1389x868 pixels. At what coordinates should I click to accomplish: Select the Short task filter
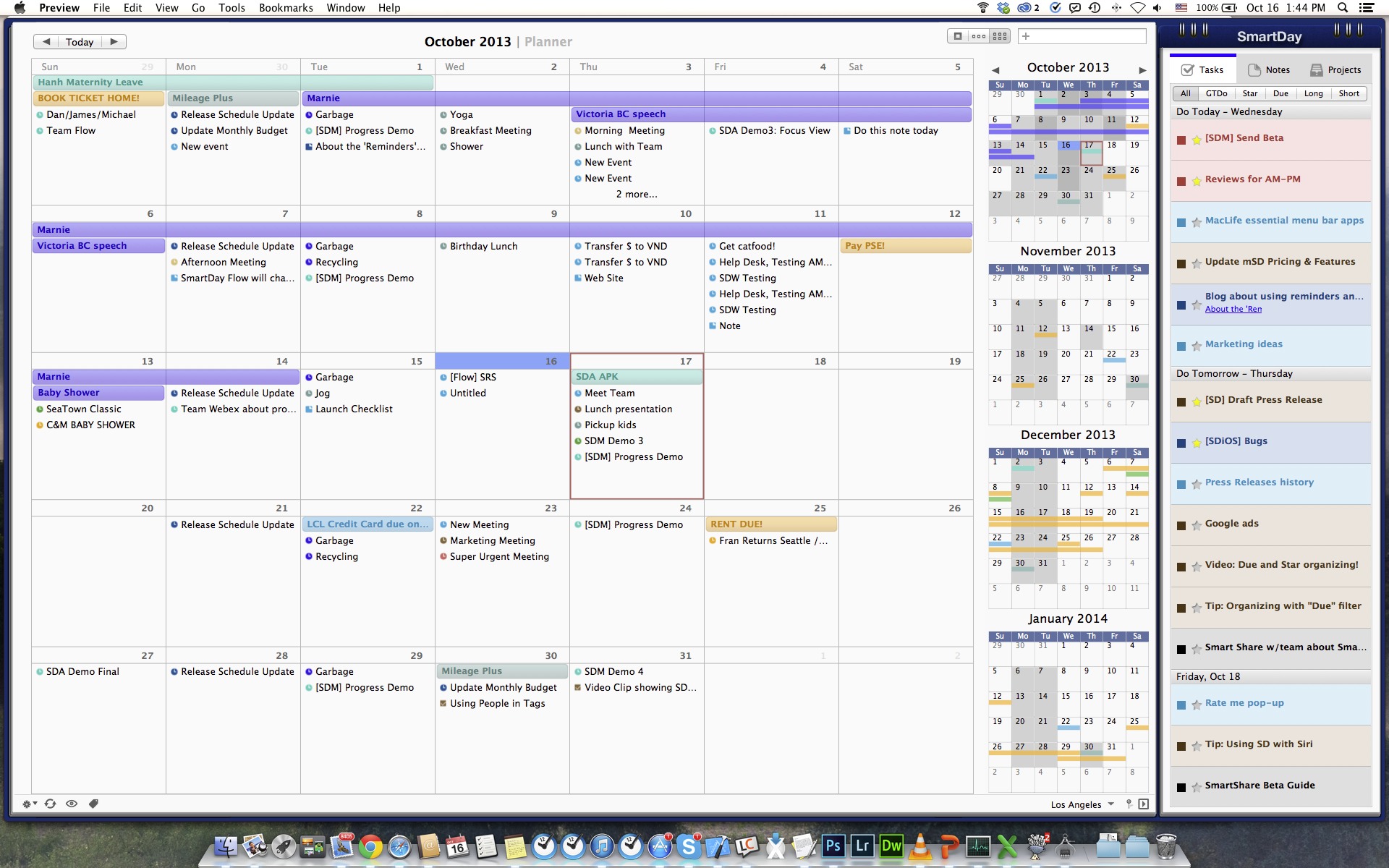coord(1348,93)
